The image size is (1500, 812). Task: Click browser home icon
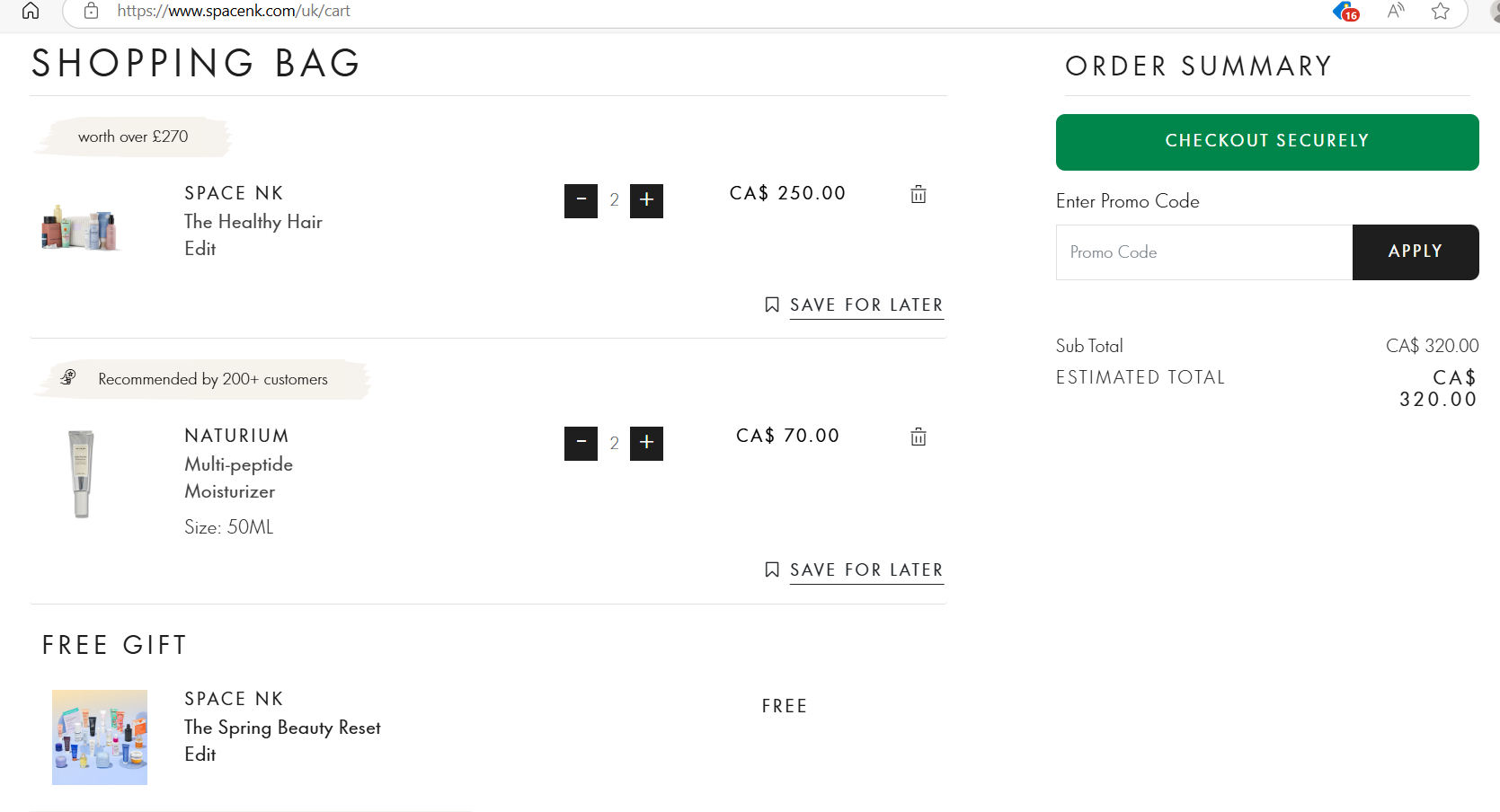[31, 11]
